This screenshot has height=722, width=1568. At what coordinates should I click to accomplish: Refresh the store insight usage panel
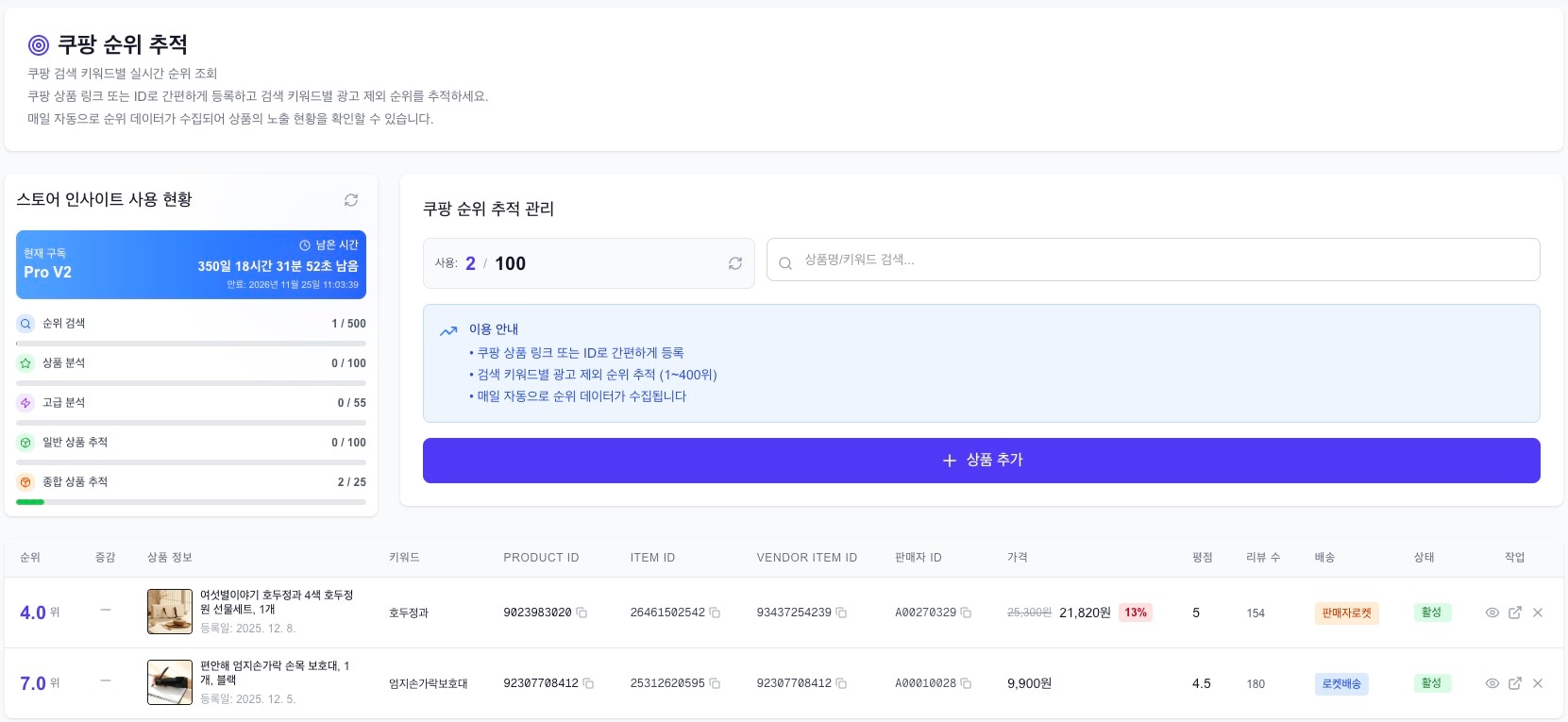(x=351, y=200)
